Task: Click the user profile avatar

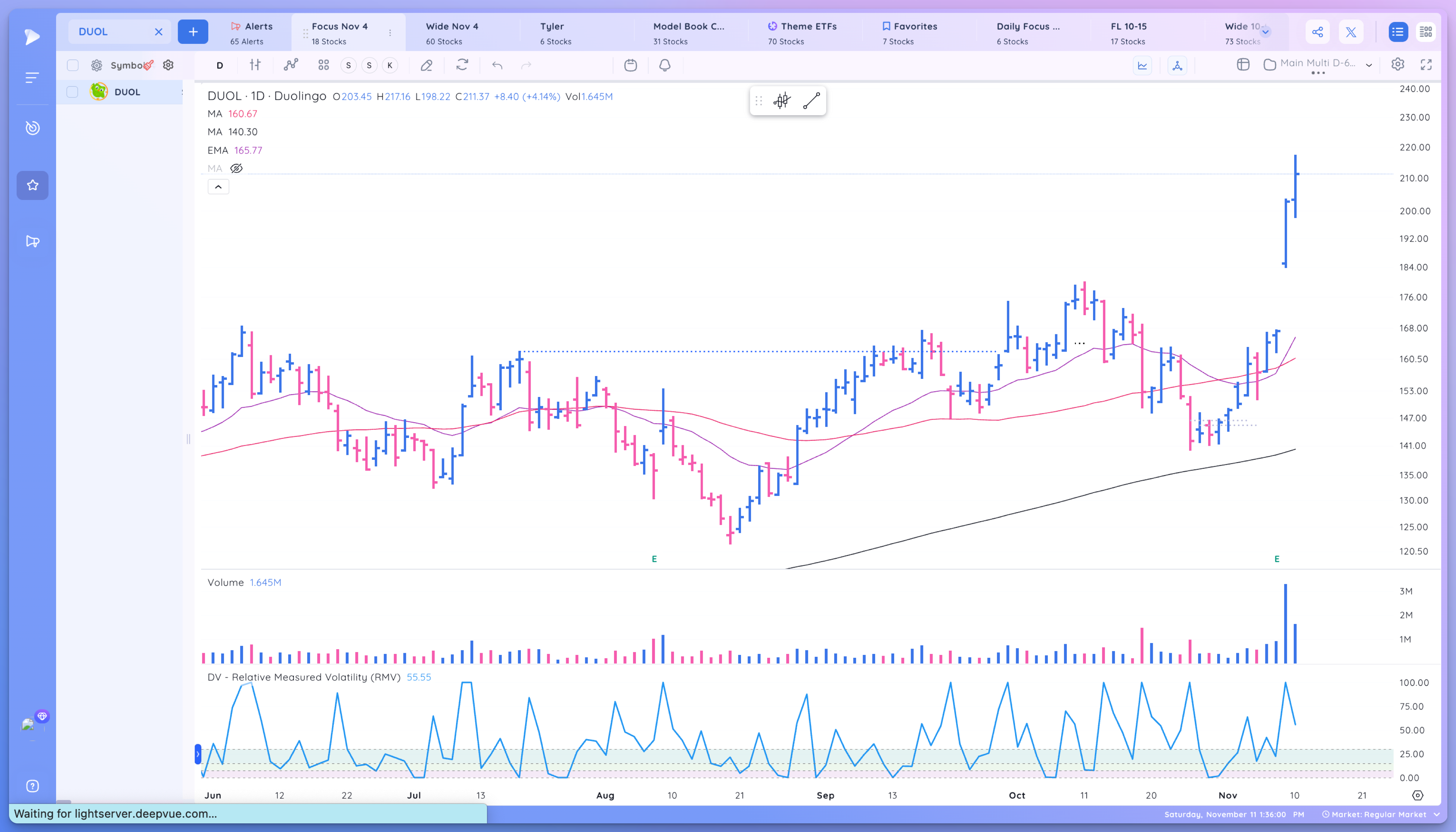Action: click(28, 725)
